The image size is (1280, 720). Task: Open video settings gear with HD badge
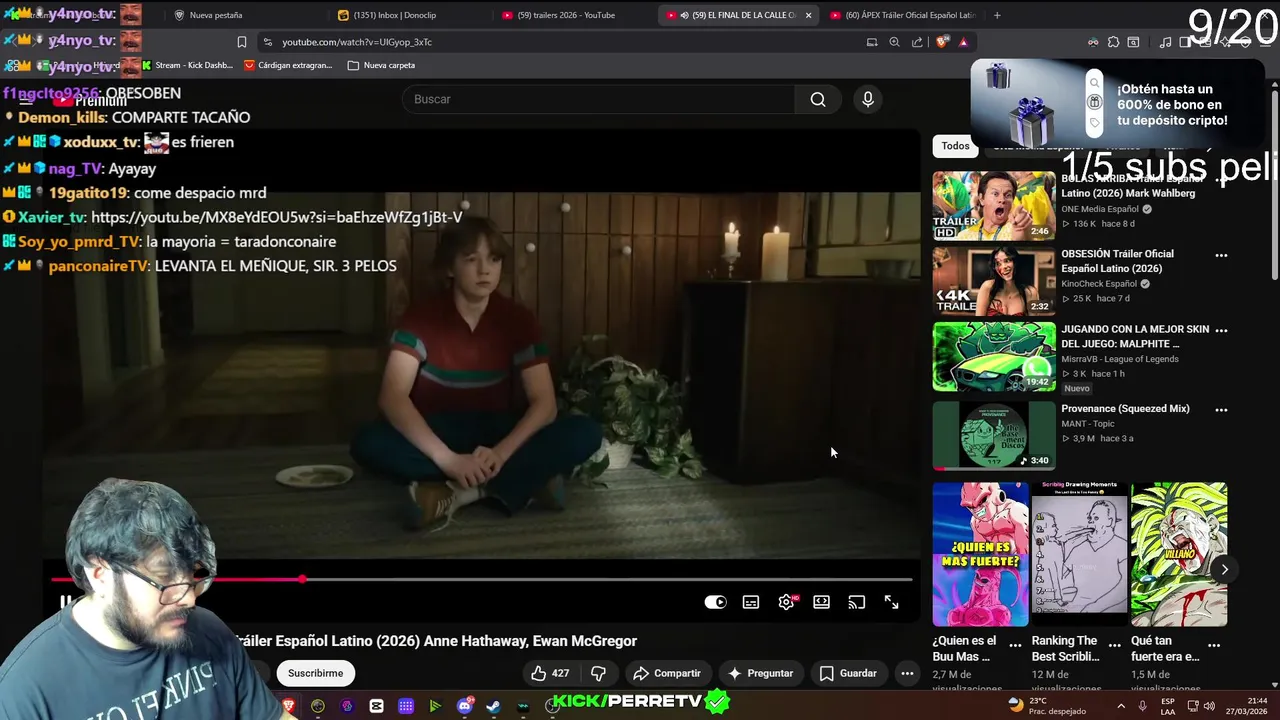(787, 602)
